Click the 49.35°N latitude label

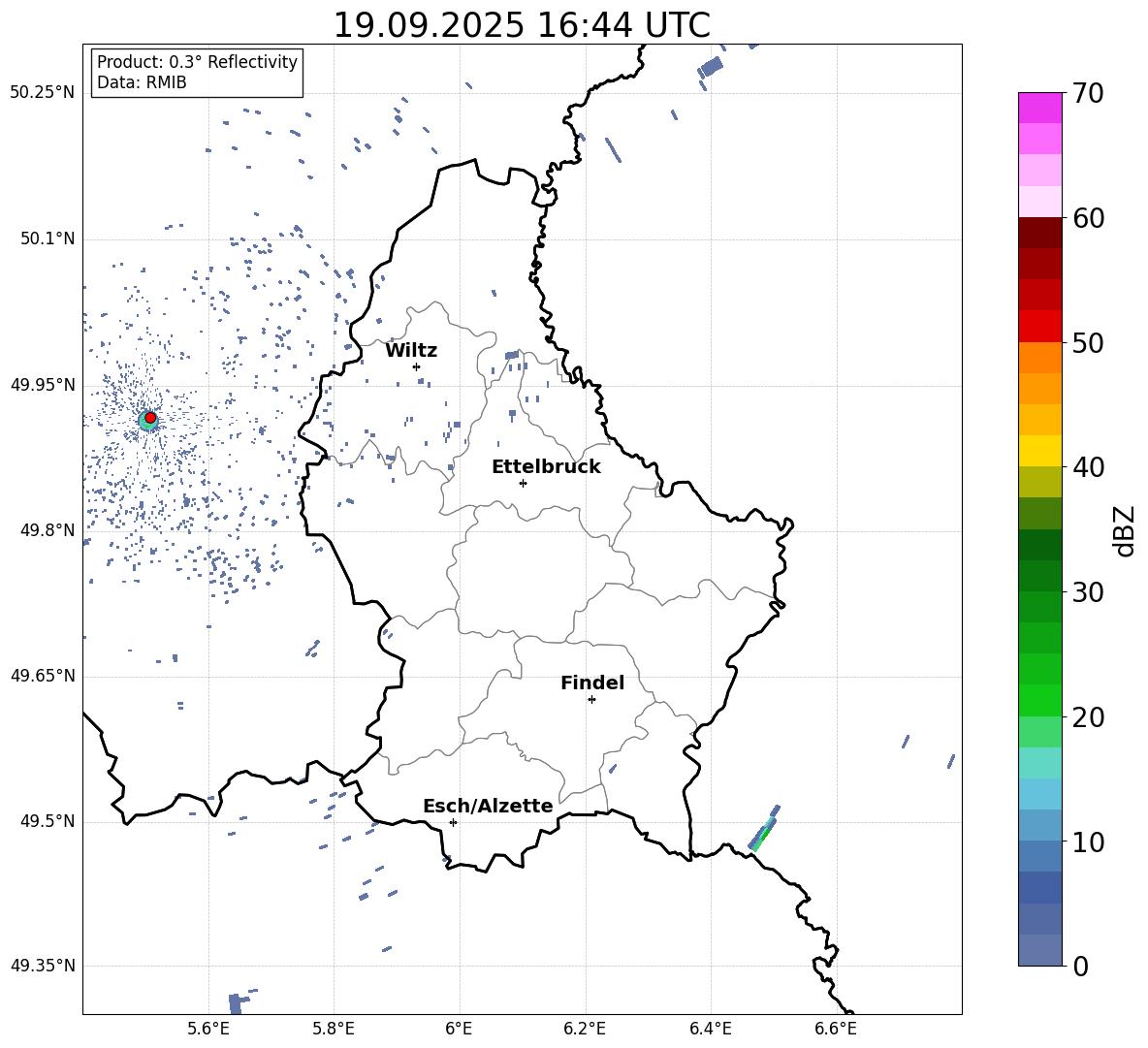point(42,966)
